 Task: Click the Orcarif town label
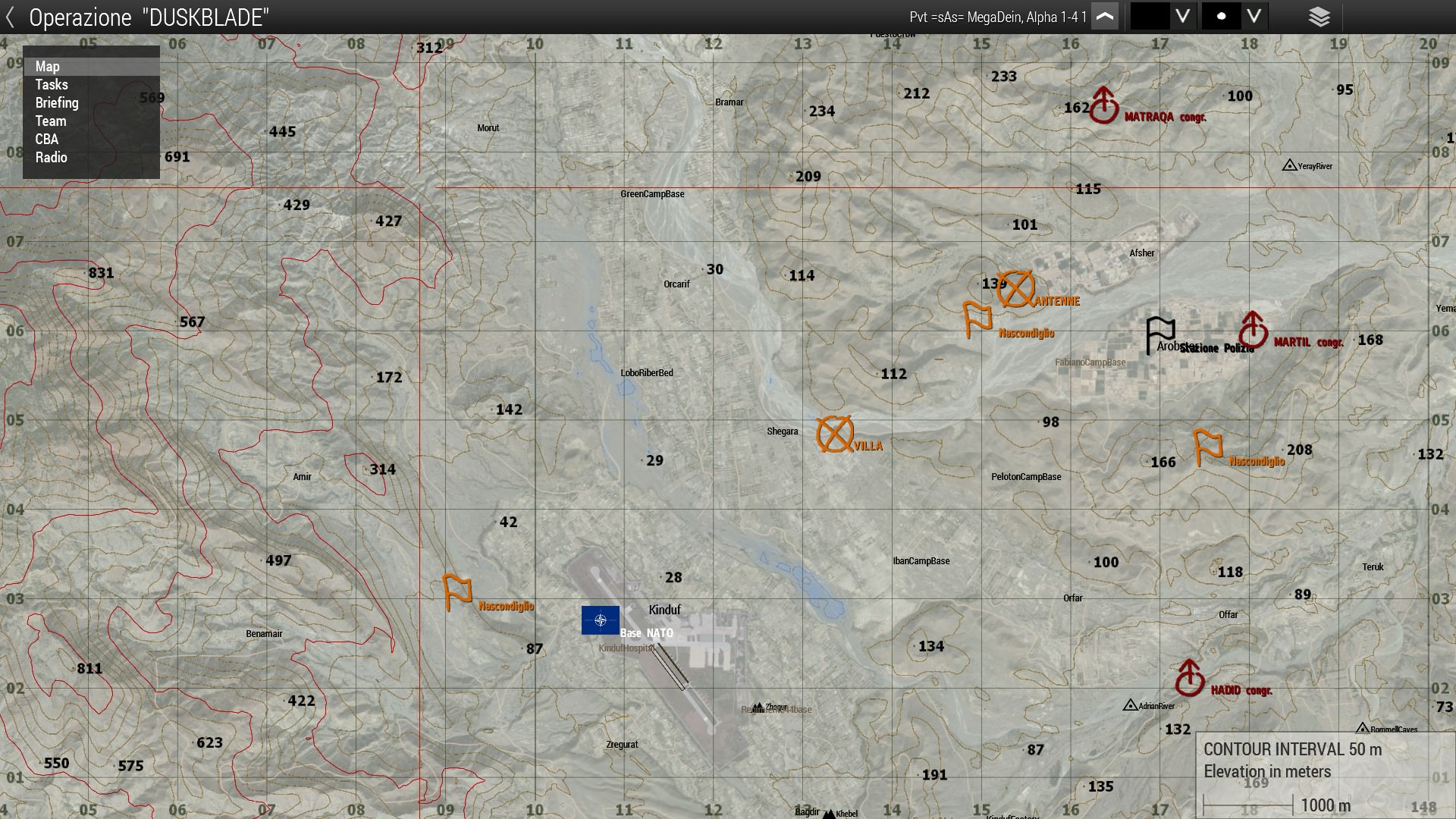(x=676, y=284)
